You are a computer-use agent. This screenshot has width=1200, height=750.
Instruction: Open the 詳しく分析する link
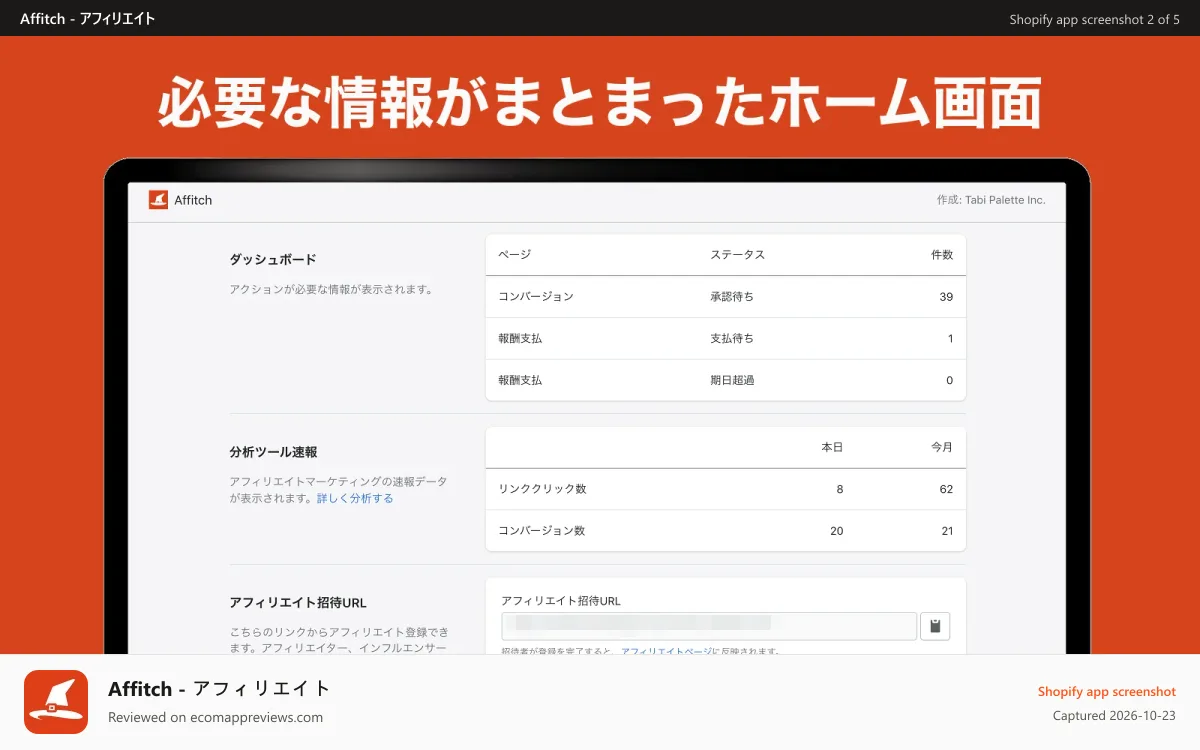tap(355, 498)
